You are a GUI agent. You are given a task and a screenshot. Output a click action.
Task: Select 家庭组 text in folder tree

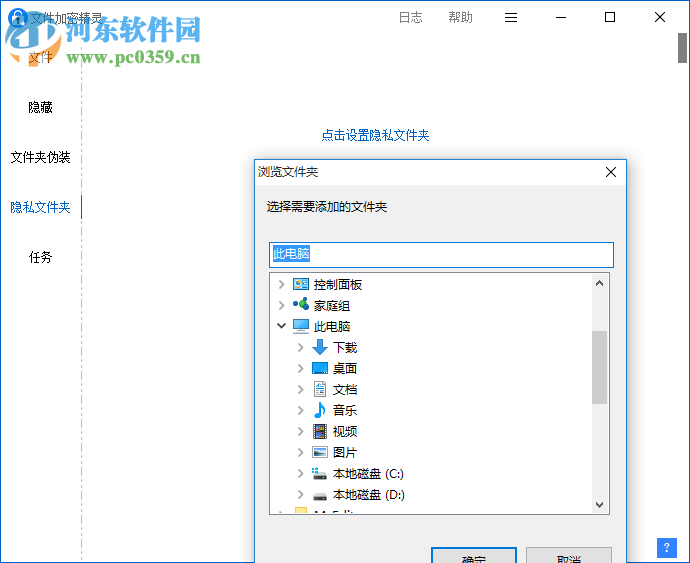pyautogui.click(x=332, y=305)
